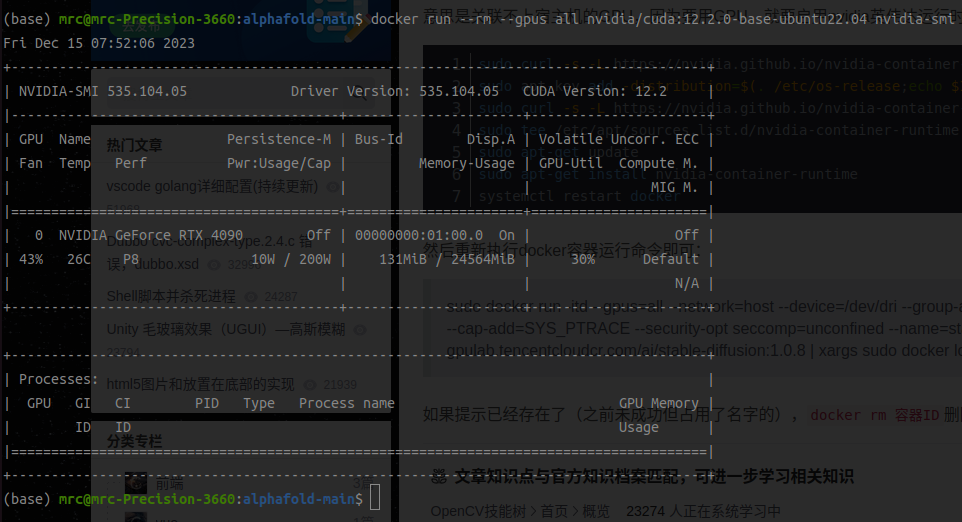This screenshot has width=962, height=522.
Task: Click the 'P8' performance state value
Action: [131, 259]
